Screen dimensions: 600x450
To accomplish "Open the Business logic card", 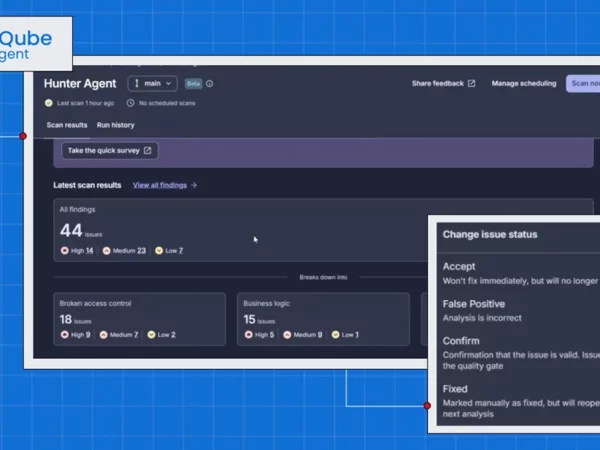I will pyautogui.click(x=323, y=319).
